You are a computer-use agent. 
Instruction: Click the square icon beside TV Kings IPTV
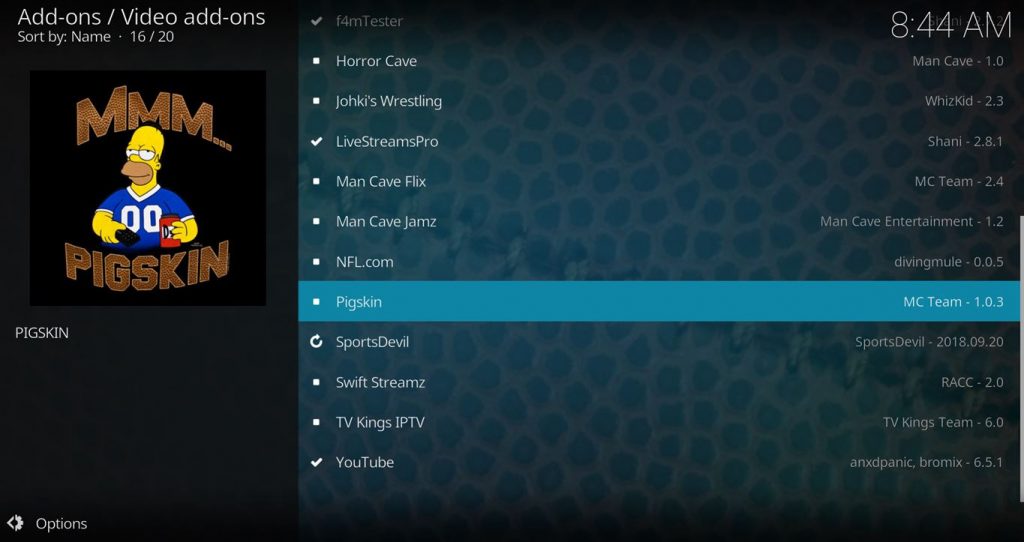(x=317, y=422)
